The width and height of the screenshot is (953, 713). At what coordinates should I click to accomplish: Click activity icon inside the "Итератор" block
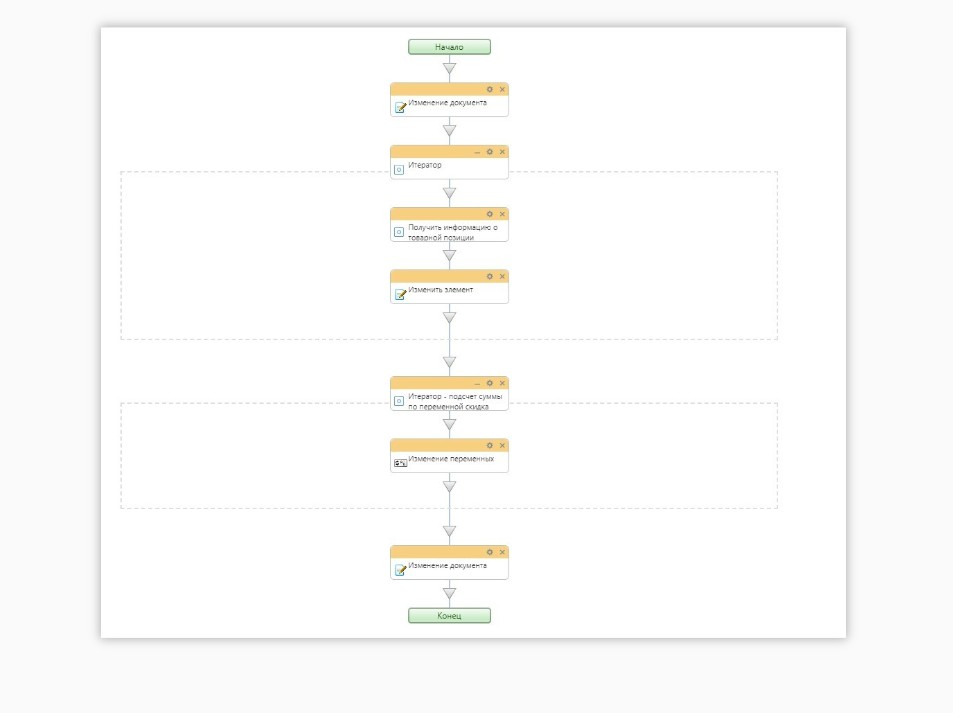pos(399,170)
